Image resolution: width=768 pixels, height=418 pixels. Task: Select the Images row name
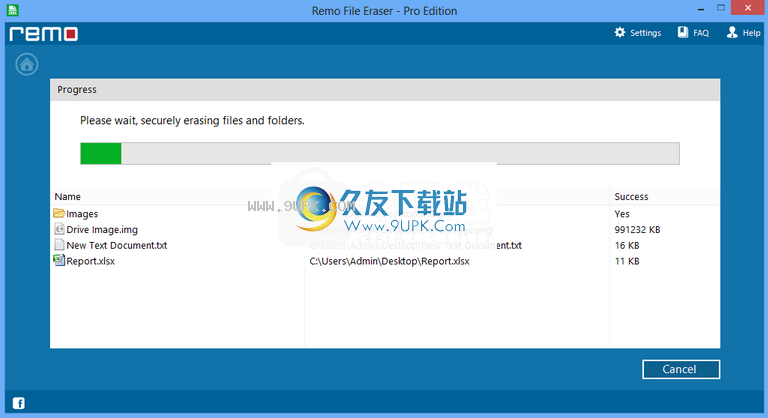[82, 214]
